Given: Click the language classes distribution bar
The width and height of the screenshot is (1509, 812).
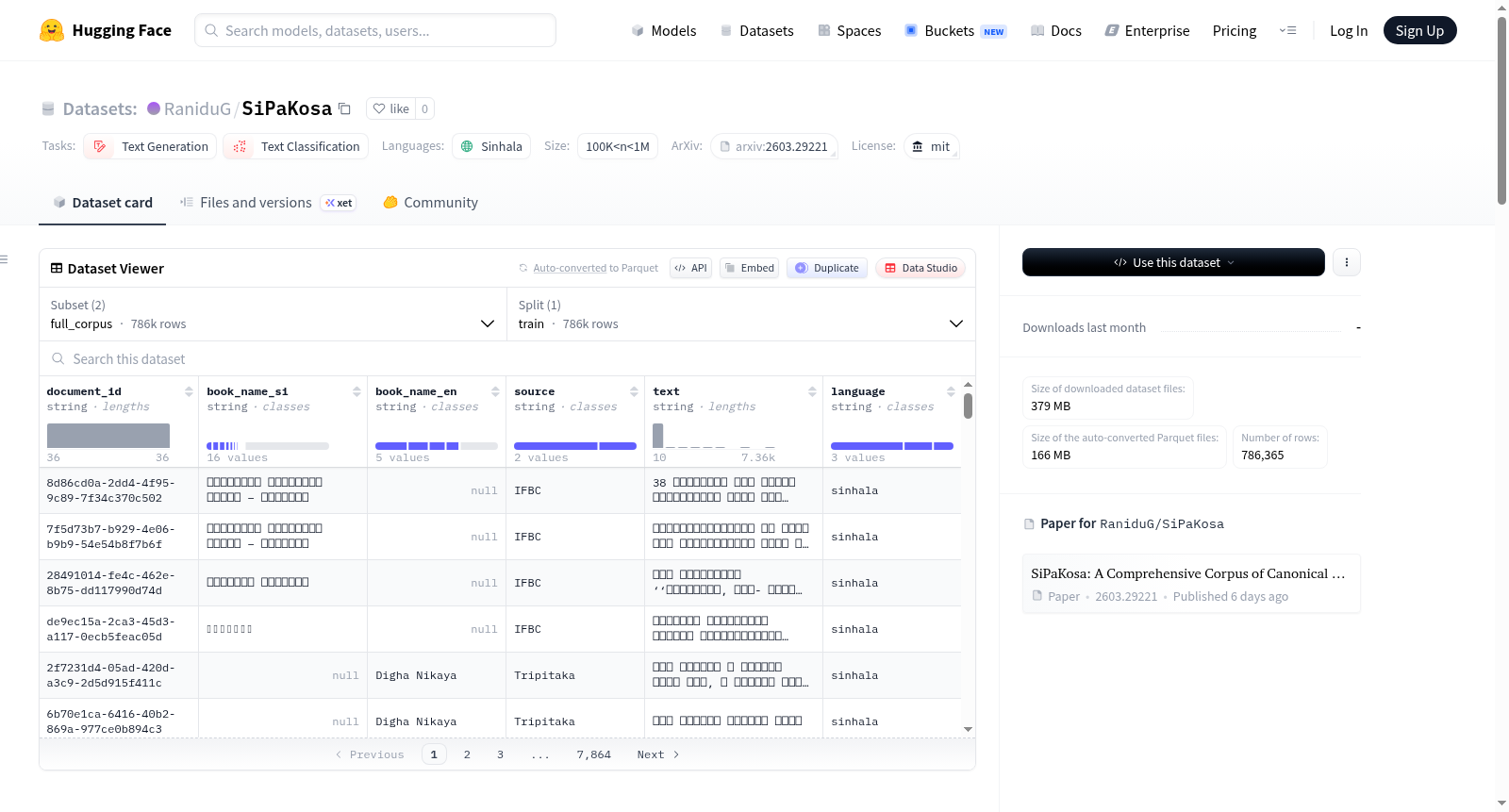Looking at the screenshot, I should [x=892, y=446].
